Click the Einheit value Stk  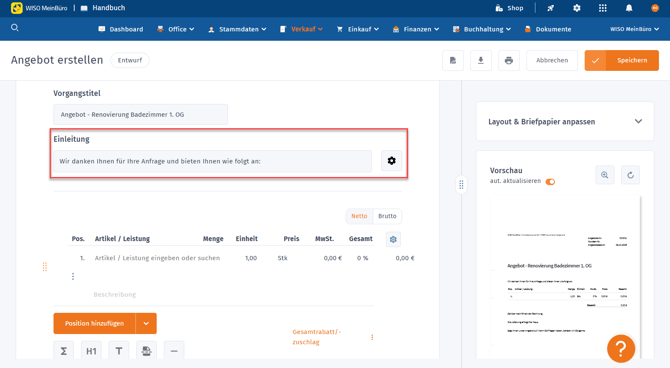point(282,258)
